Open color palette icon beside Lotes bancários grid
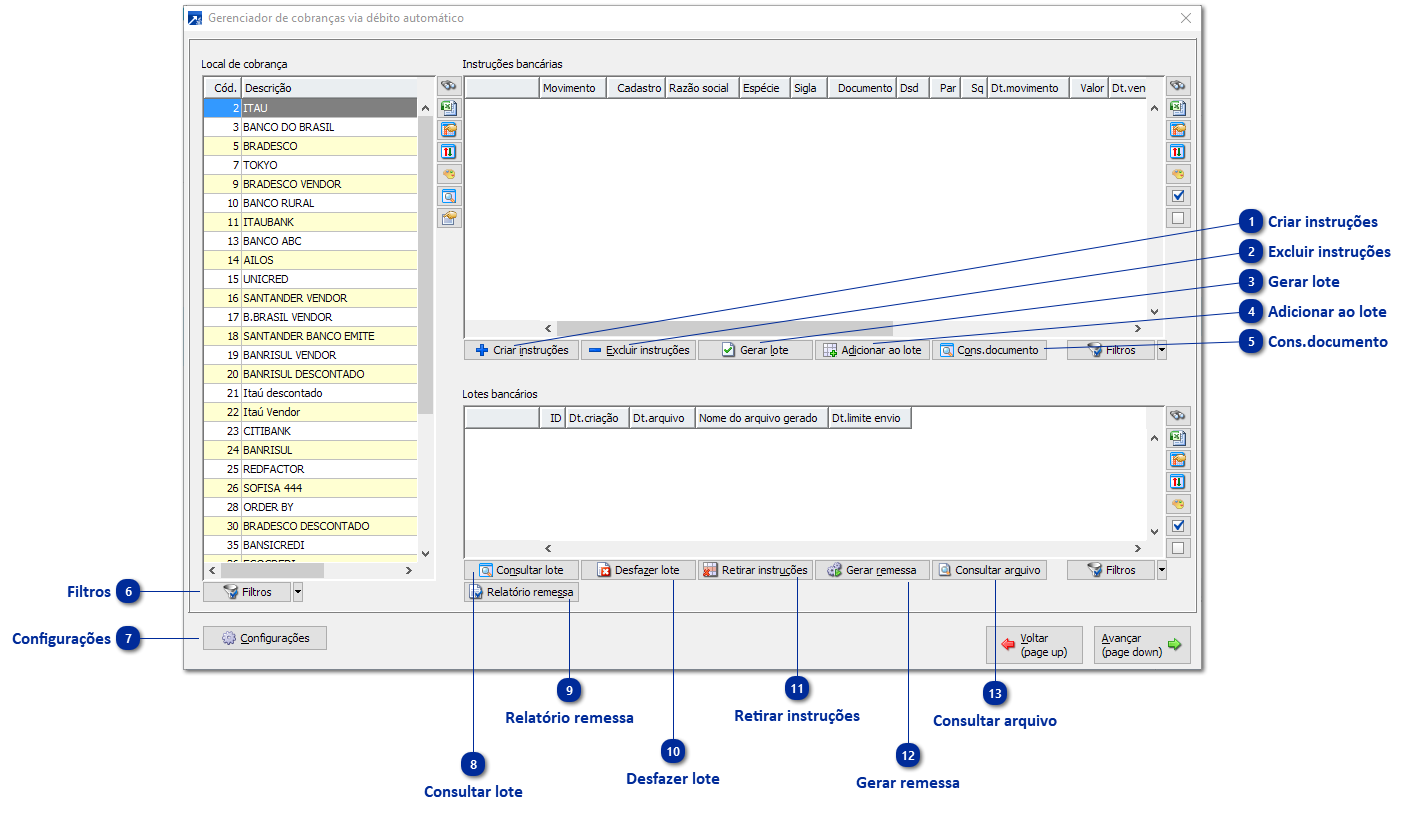The width and height of the screenshot is (1407, 818). coord(1178,504)
